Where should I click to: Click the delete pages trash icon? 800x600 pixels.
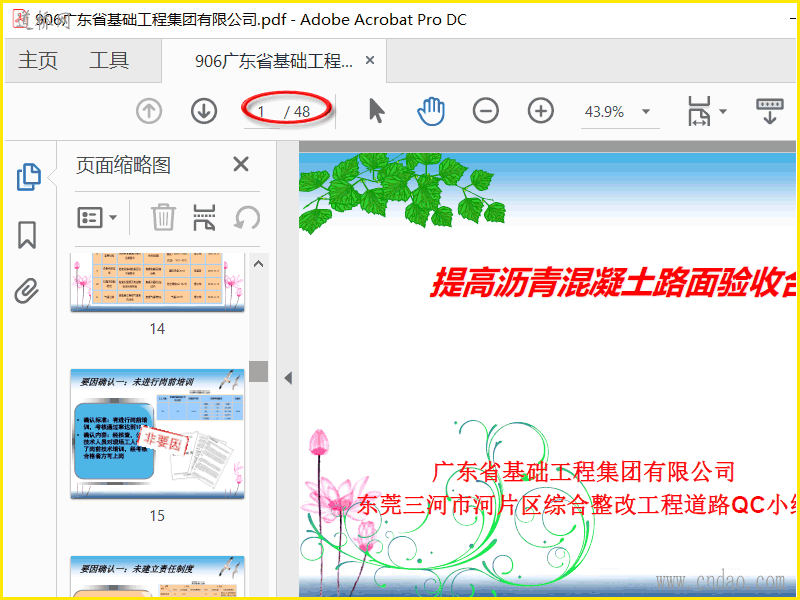pos(163,217)
